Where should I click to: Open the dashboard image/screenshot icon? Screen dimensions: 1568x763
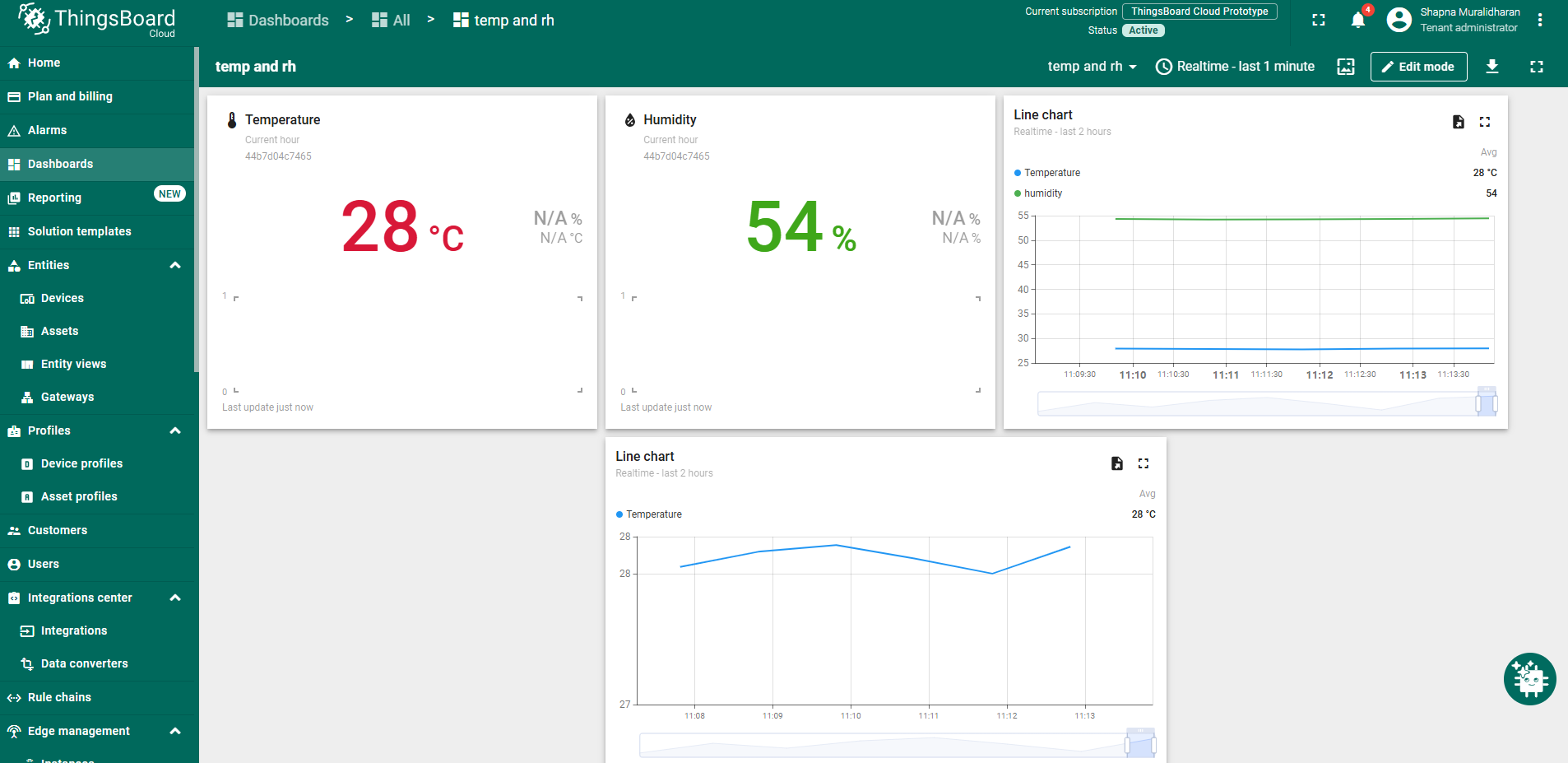(x=1346, y=67)
